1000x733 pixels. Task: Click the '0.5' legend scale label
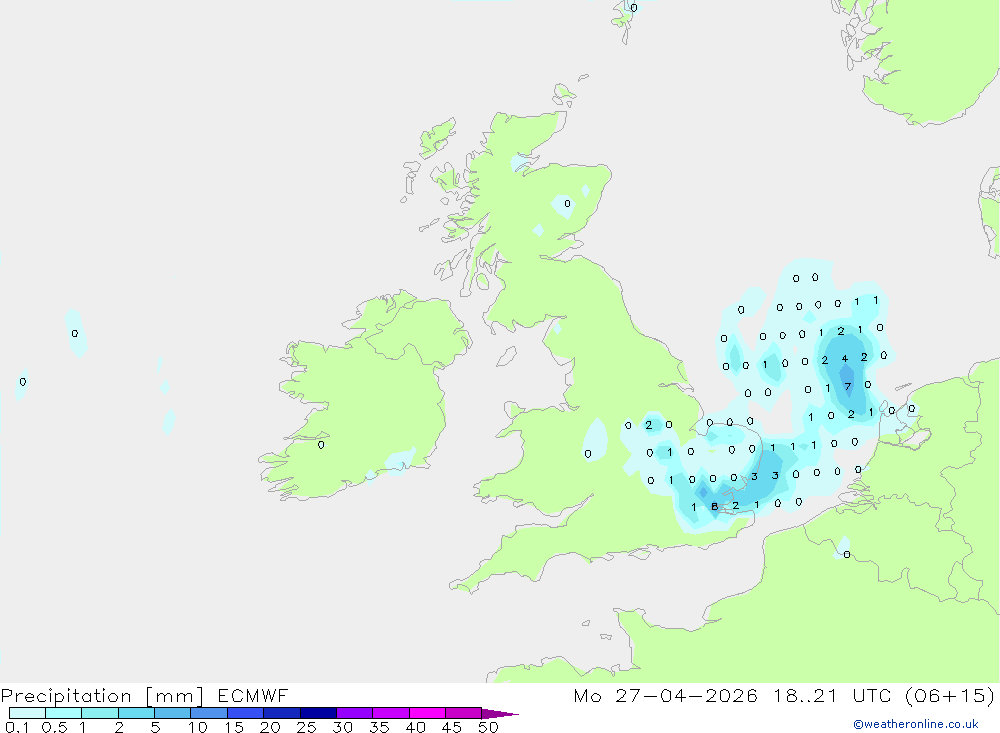(x=54, y=727)
